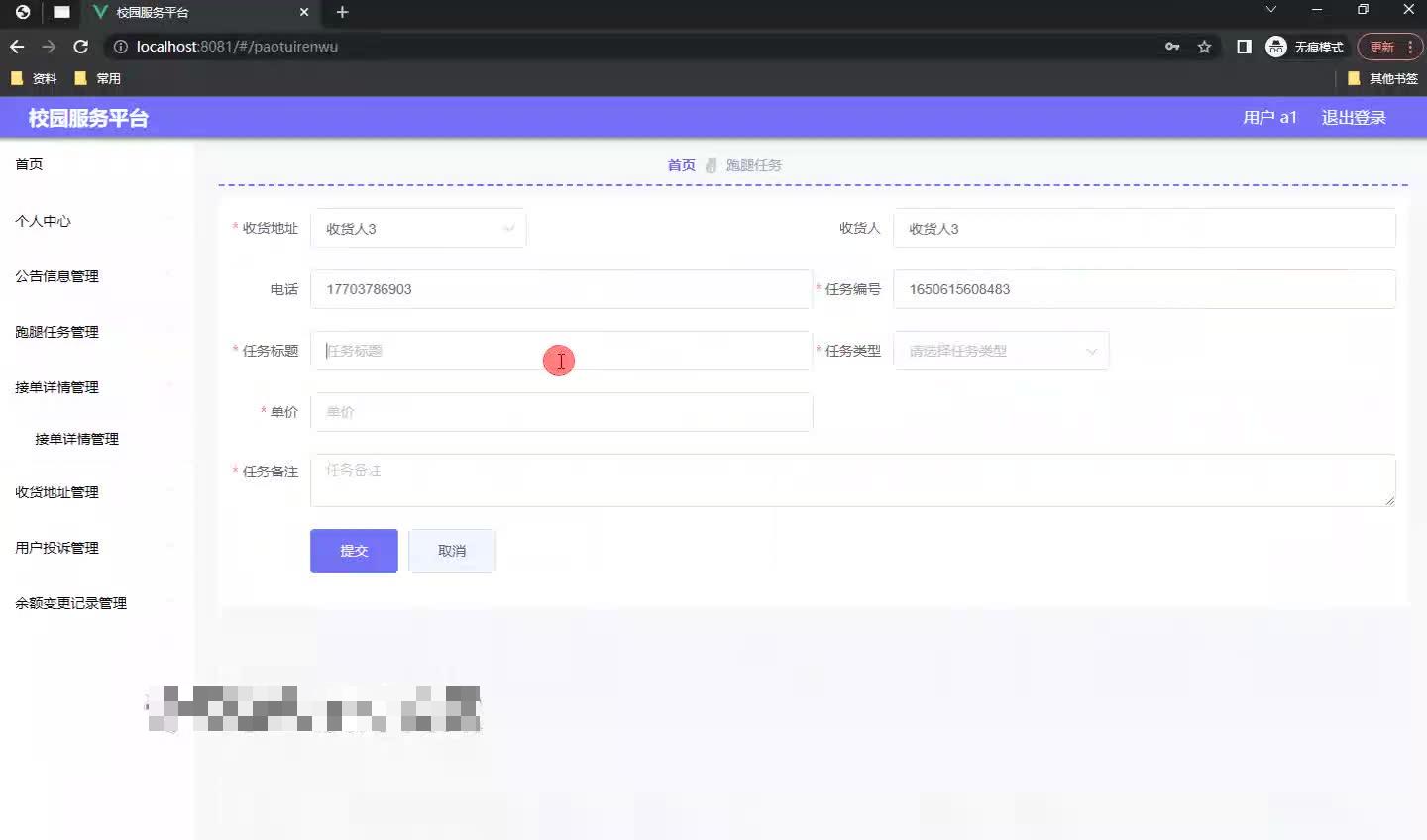Click the 收货人 input field
The width and height of the screenshot is (1427, 840).
(1145, 229)
